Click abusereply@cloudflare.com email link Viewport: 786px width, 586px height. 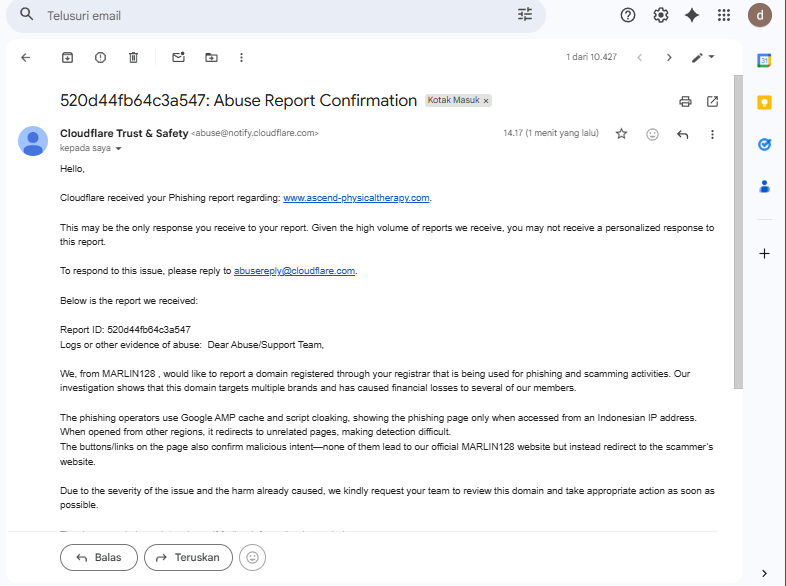tap(294, 271)
